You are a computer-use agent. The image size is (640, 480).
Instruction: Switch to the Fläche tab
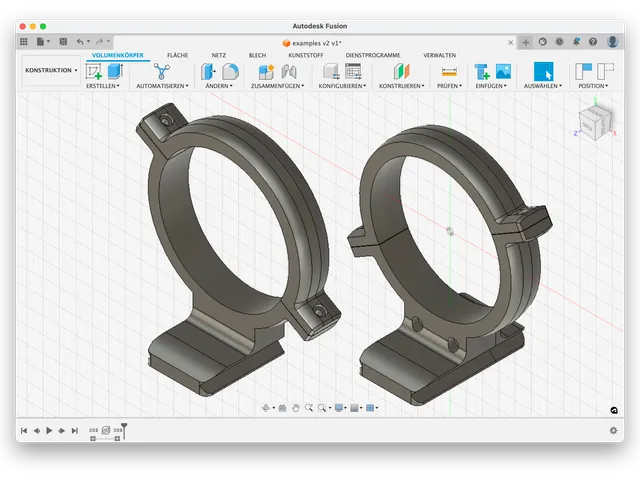click(x=178, y=55)
